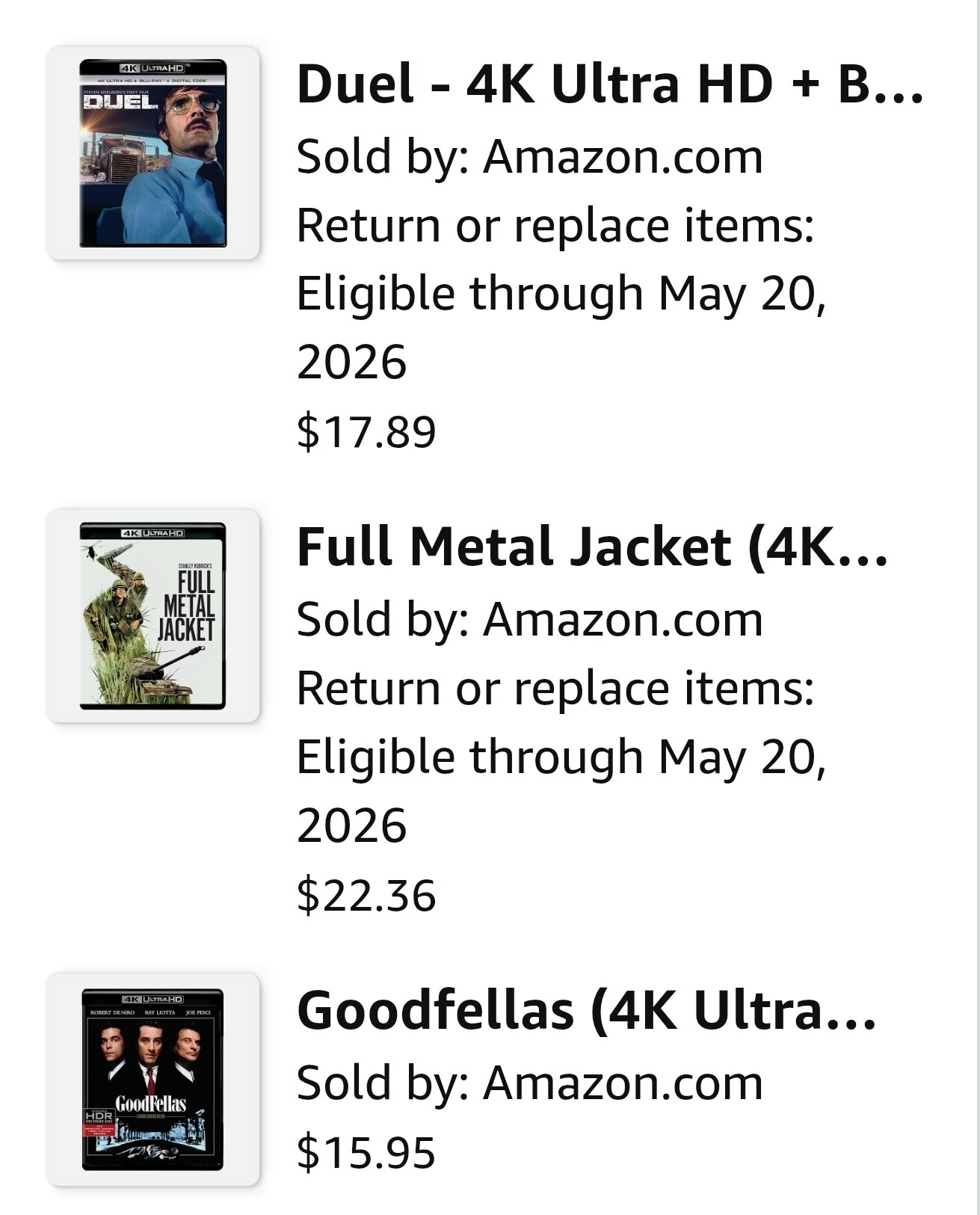Click the $22.36 price text
The image size is (980, 1215).
point(366,895)
